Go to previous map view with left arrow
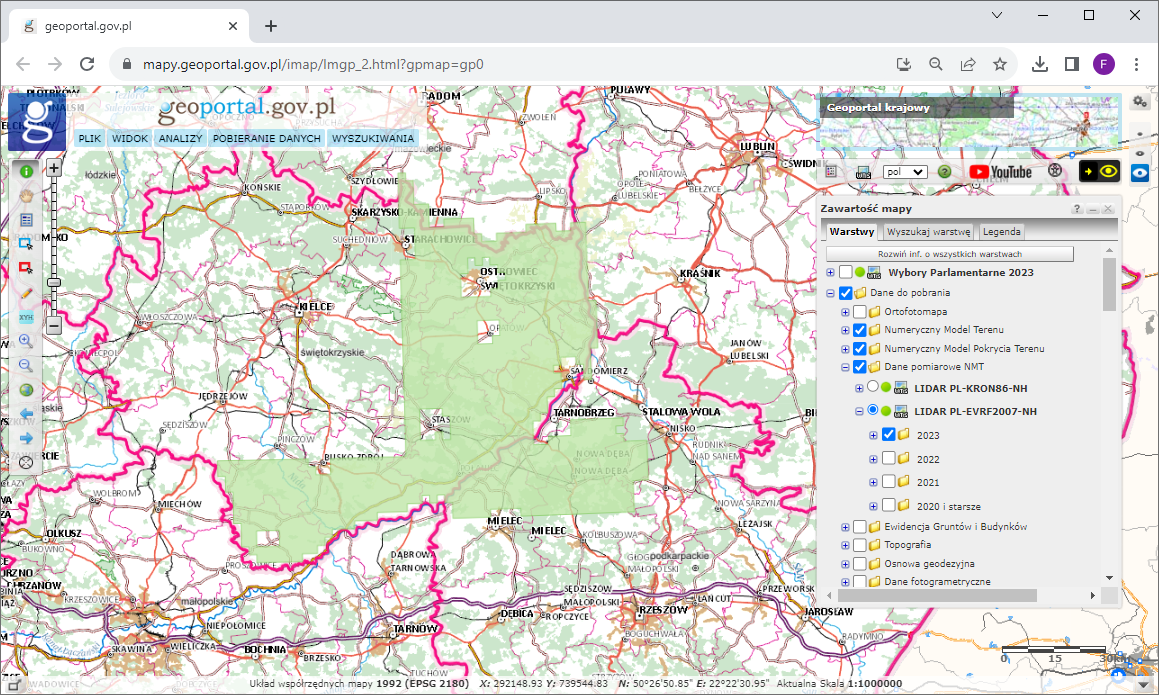The image size is (1159, 695). pyautogui.click(x=26, y=413)
